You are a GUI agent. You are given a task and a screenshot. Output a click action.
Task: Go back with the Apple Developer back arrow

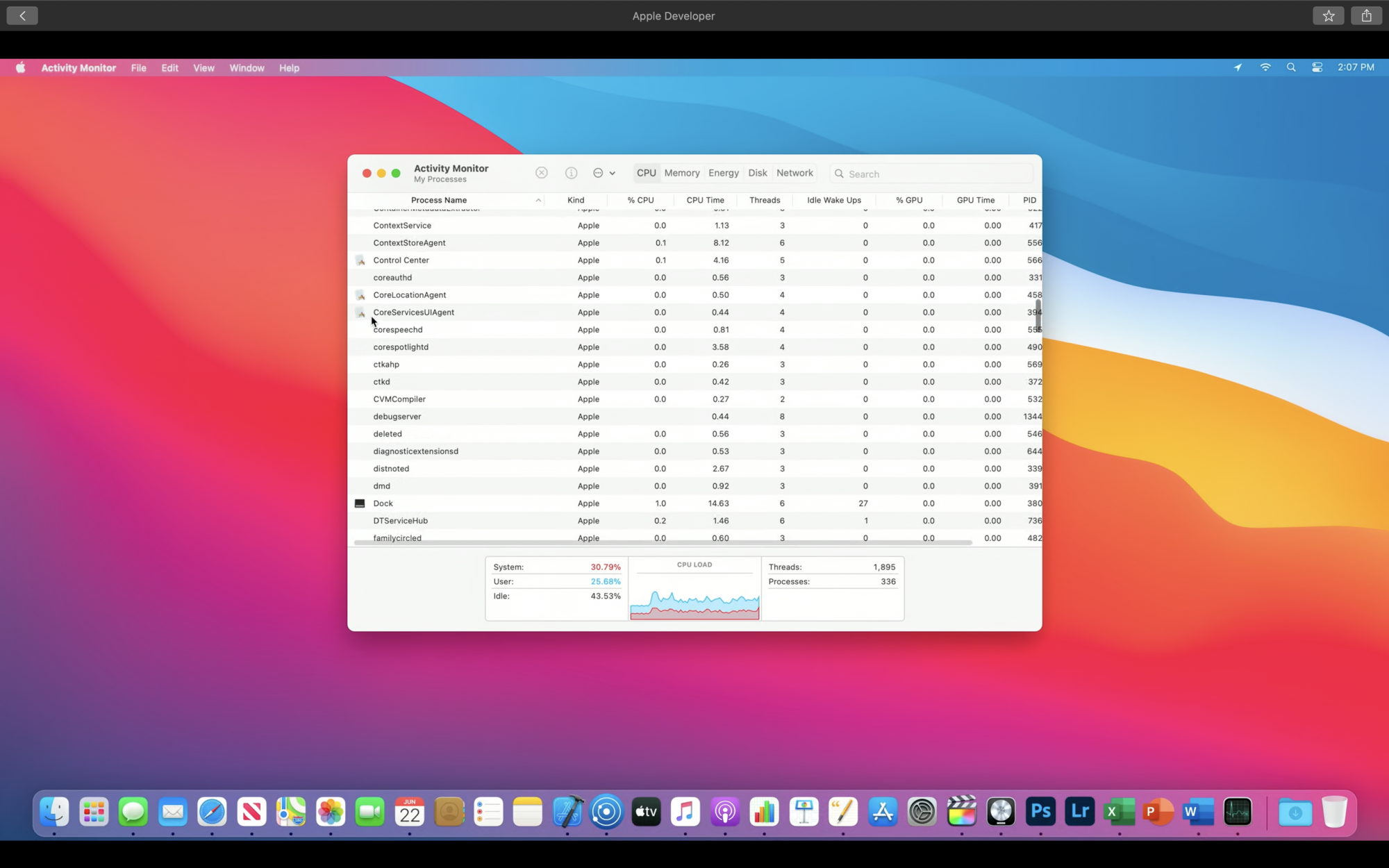tap(22, 15)
